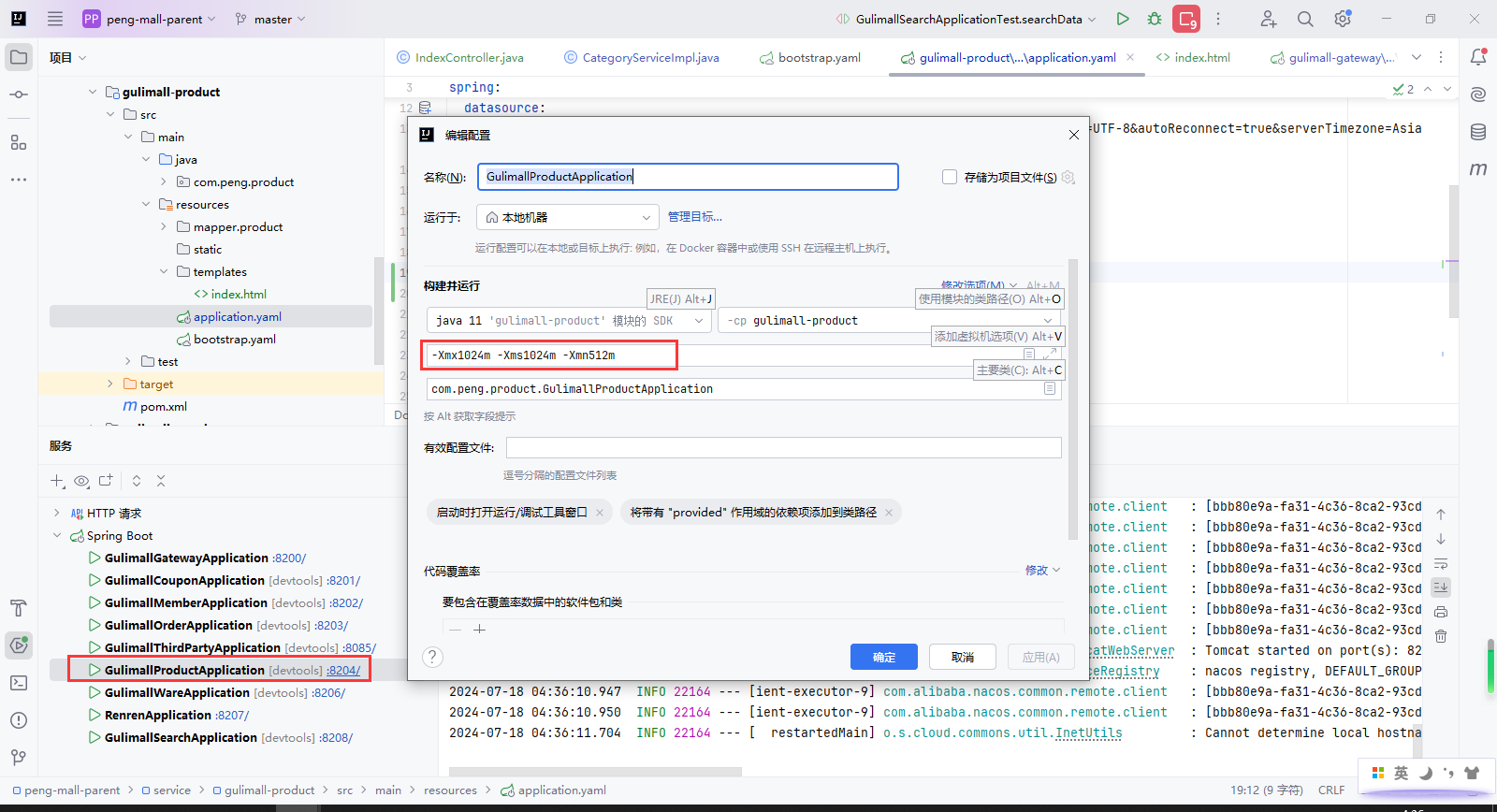Viewport: 1497px width, 812px height.
Task: Switch to the gulimall-gateway editor tab
Action: (1333, 57)
